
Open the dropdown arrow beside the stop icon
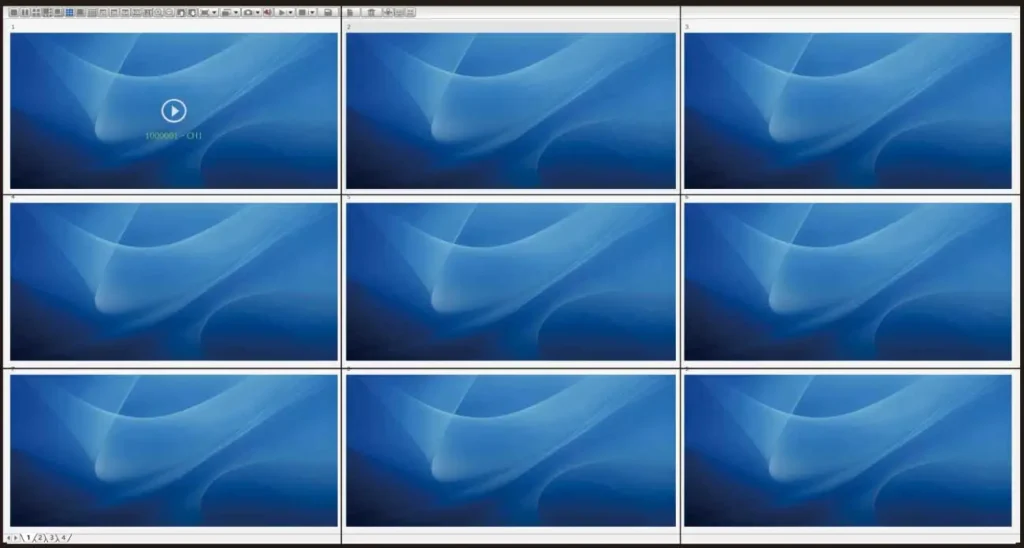[312, 12]
